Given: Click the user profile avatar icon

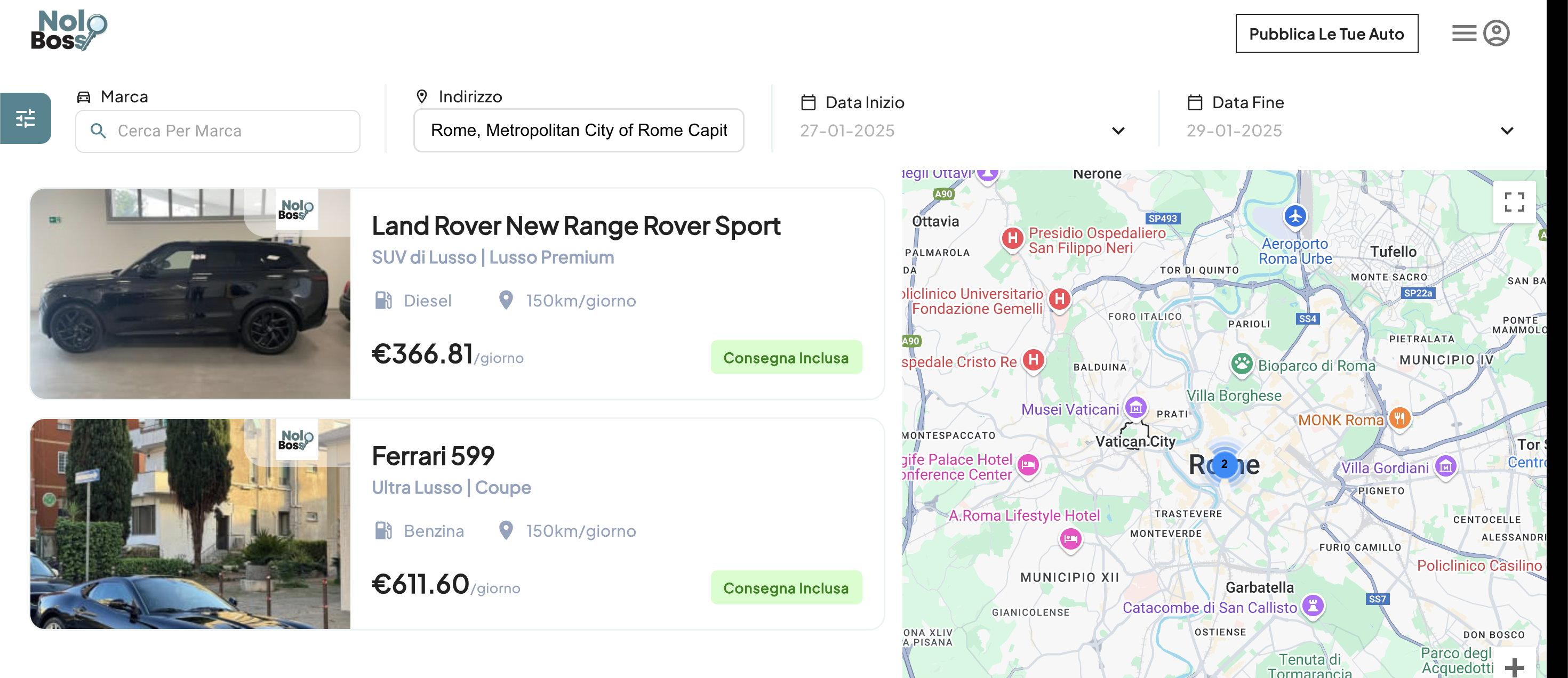Looking at the screenshot, I should (1495, 34).
